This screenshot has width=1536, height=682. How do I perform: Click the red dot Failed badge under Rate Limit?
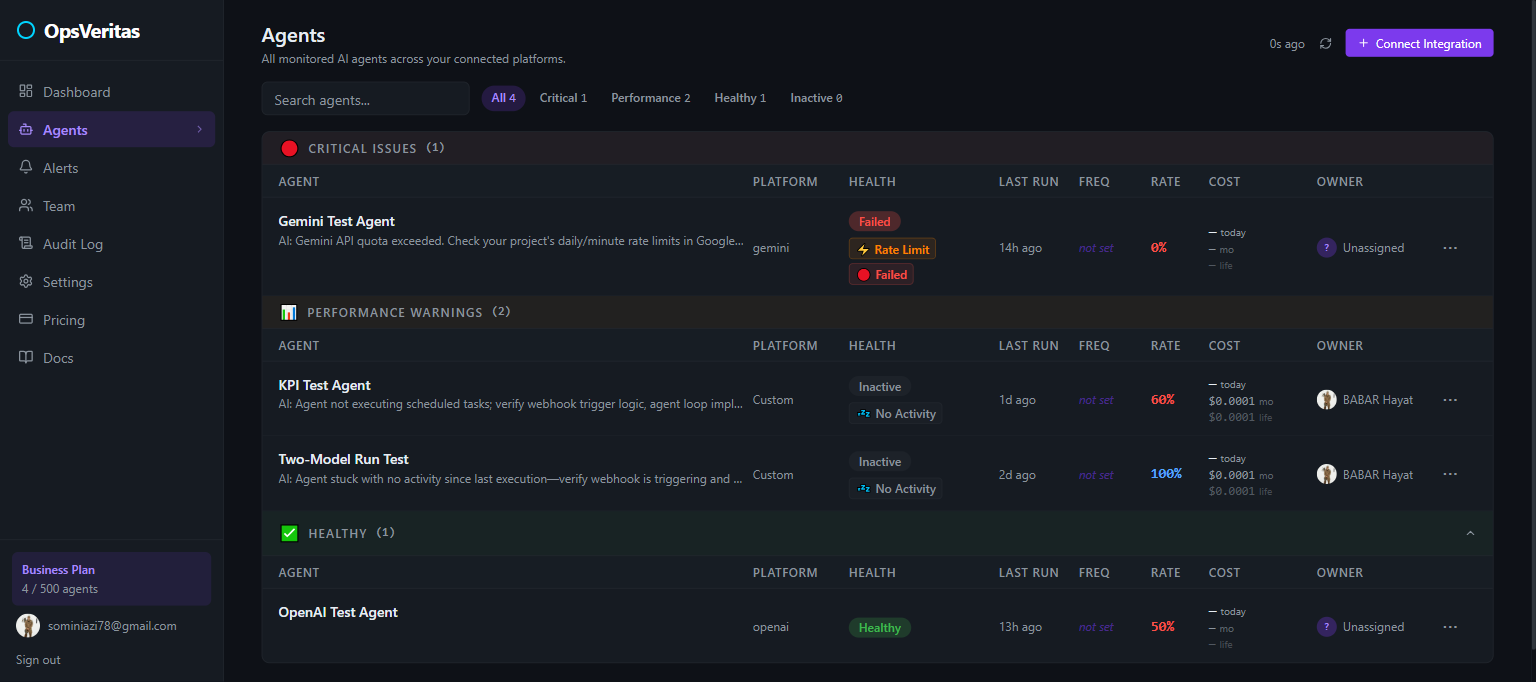[x=881, y=275]
